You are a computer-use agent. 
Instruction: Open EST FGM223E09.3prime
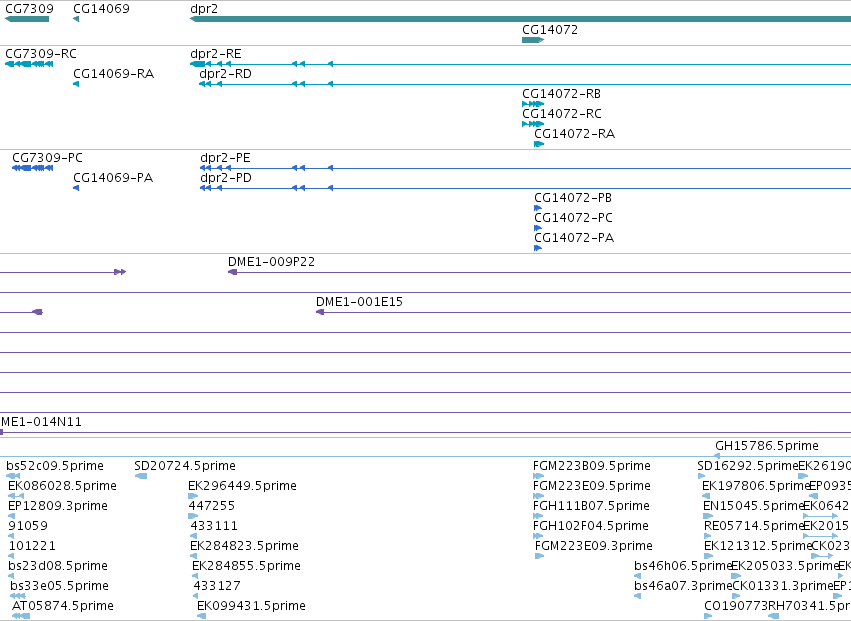[594, 546]
